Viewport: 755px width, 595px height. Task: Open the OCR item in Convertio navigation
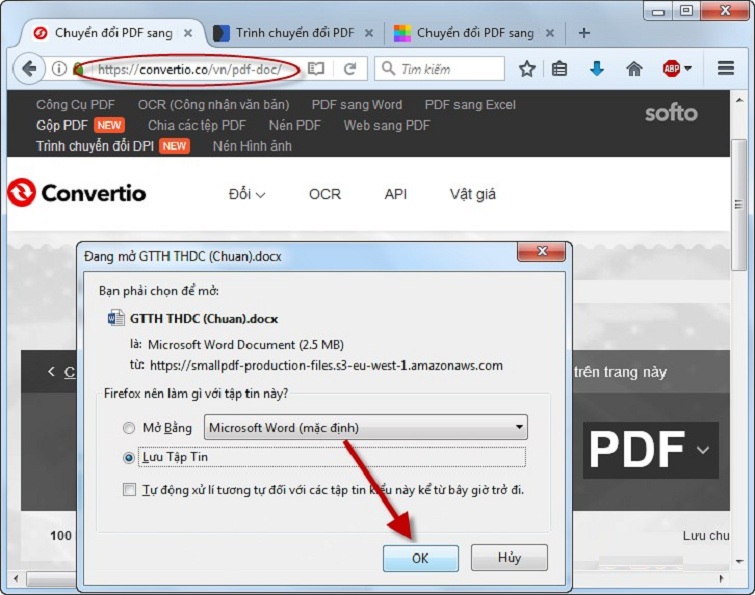click(x=325, y=194)
